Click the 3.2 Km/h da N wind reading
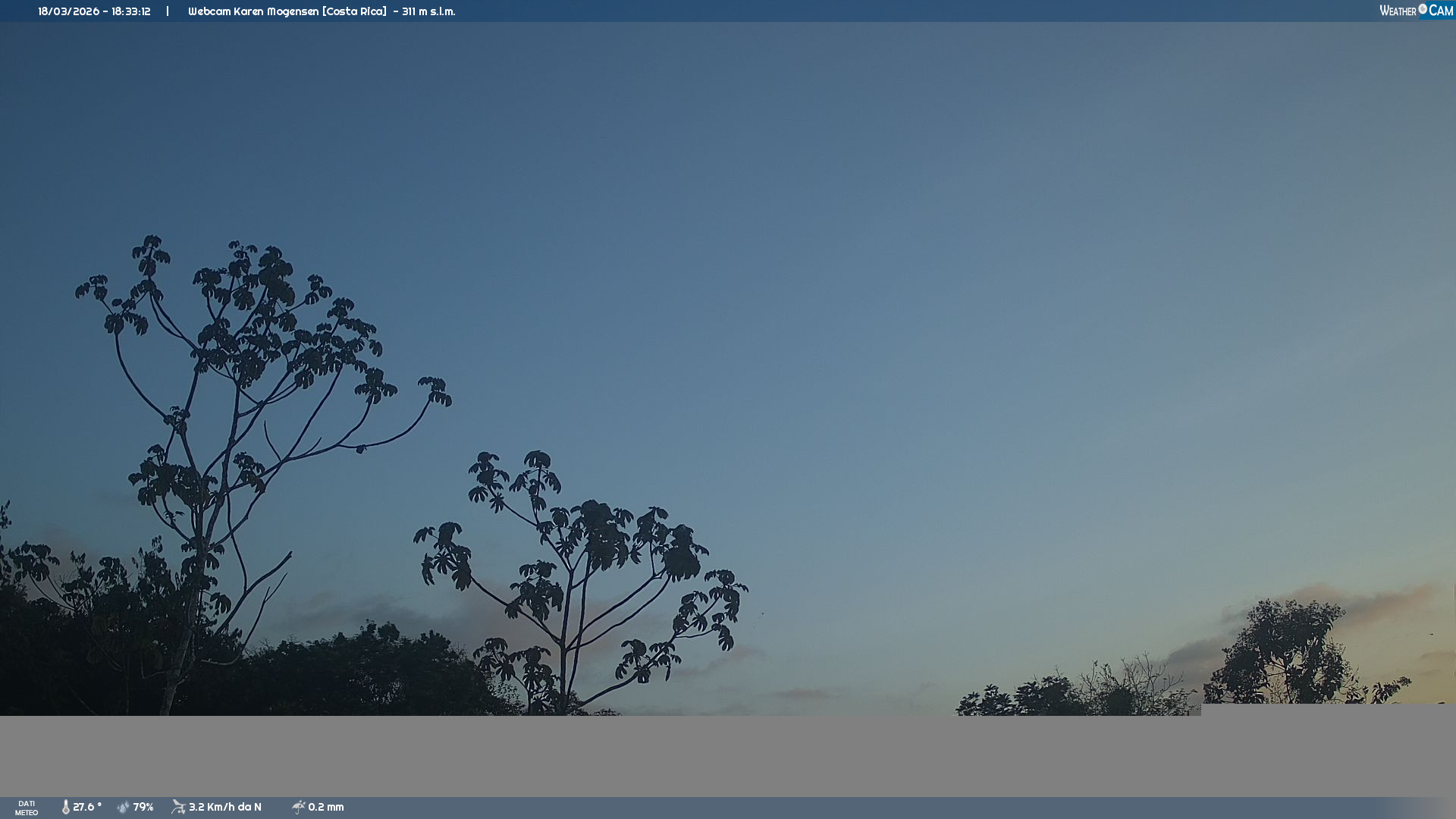Image resolution: width=1456 pixels, height=819 pixels. click(225, 807)
